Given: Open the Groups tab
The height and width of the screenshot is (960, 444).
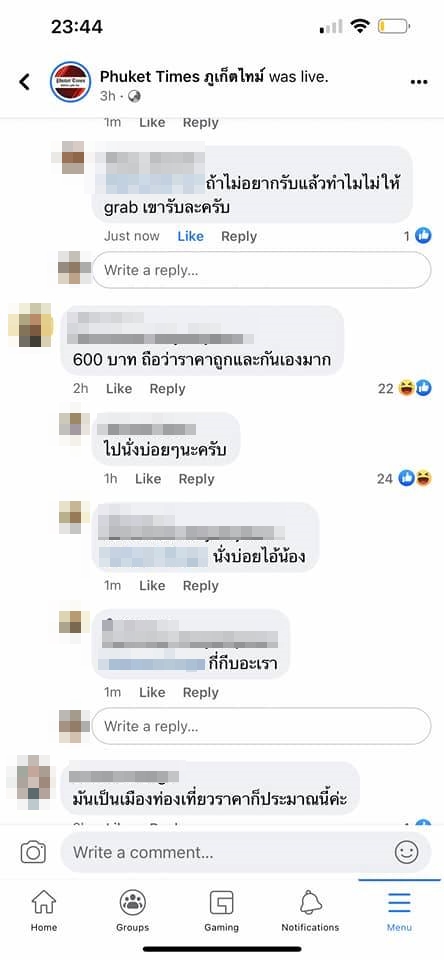Looking at the screenshot, I should [x=132, y=910].
